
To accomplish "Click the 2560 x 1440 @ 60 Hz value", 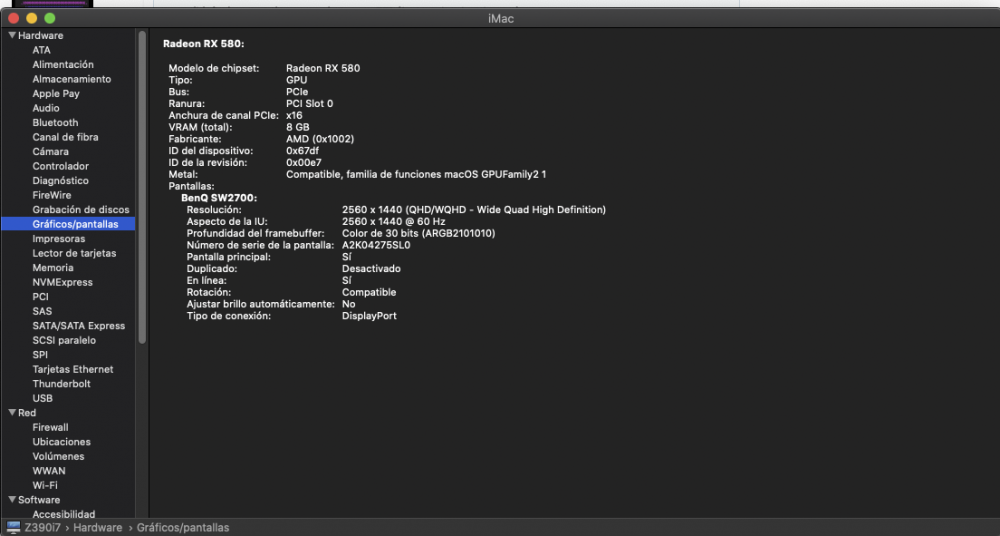I will coord(393,221).
